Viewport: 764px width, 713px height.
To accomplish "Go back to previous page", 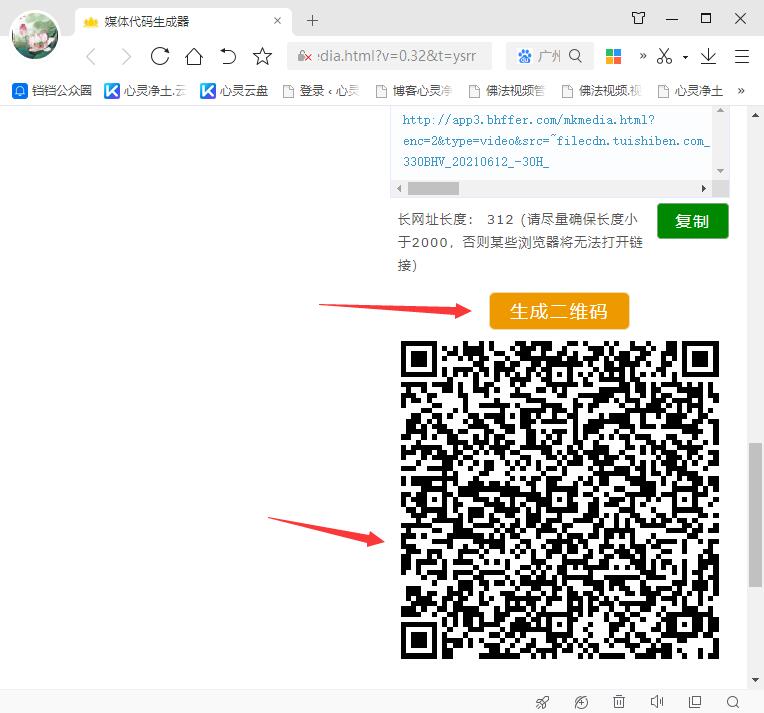I will tap(91, 57).
